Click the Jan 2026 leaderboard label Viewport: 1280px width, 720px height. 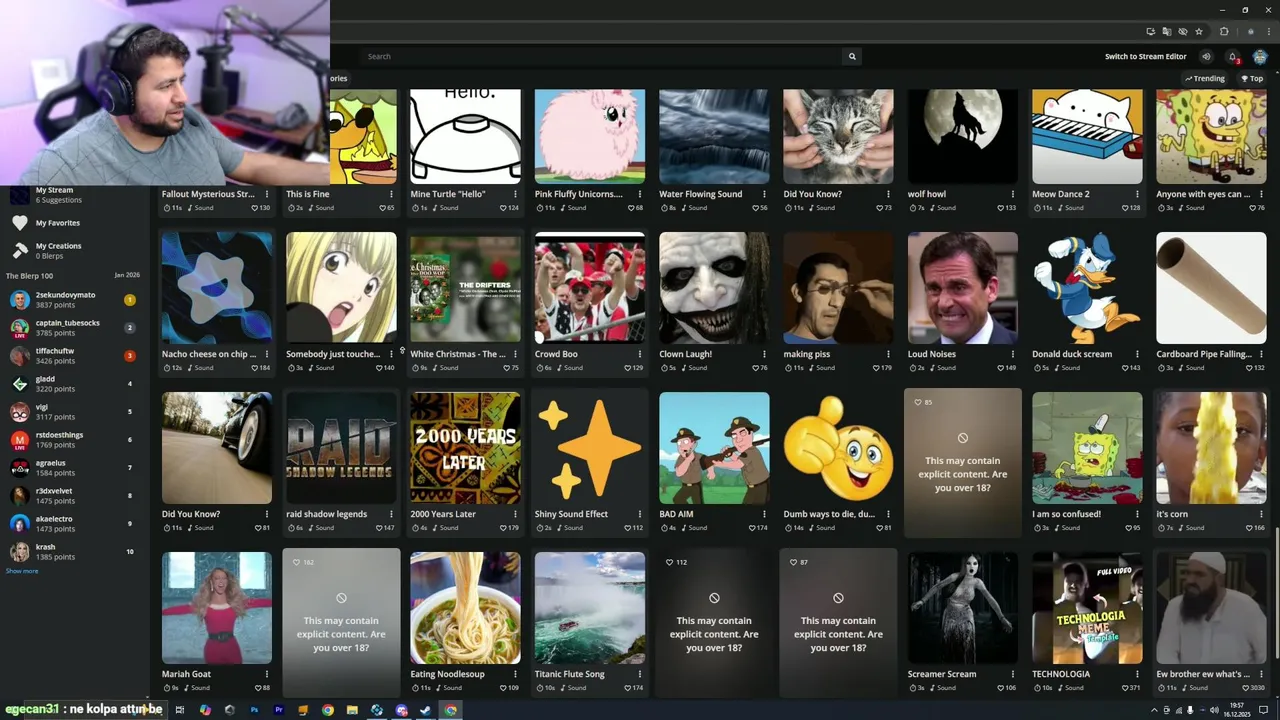pos(127,275)
